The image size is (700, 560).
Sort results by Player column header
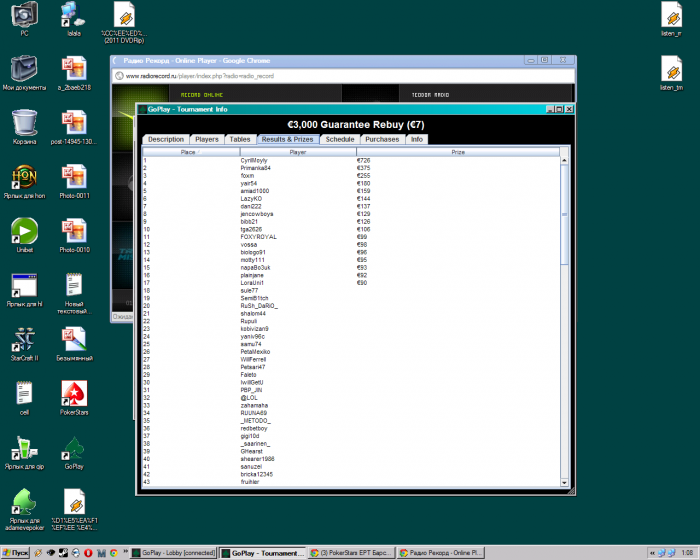click(x=298, y=152)
